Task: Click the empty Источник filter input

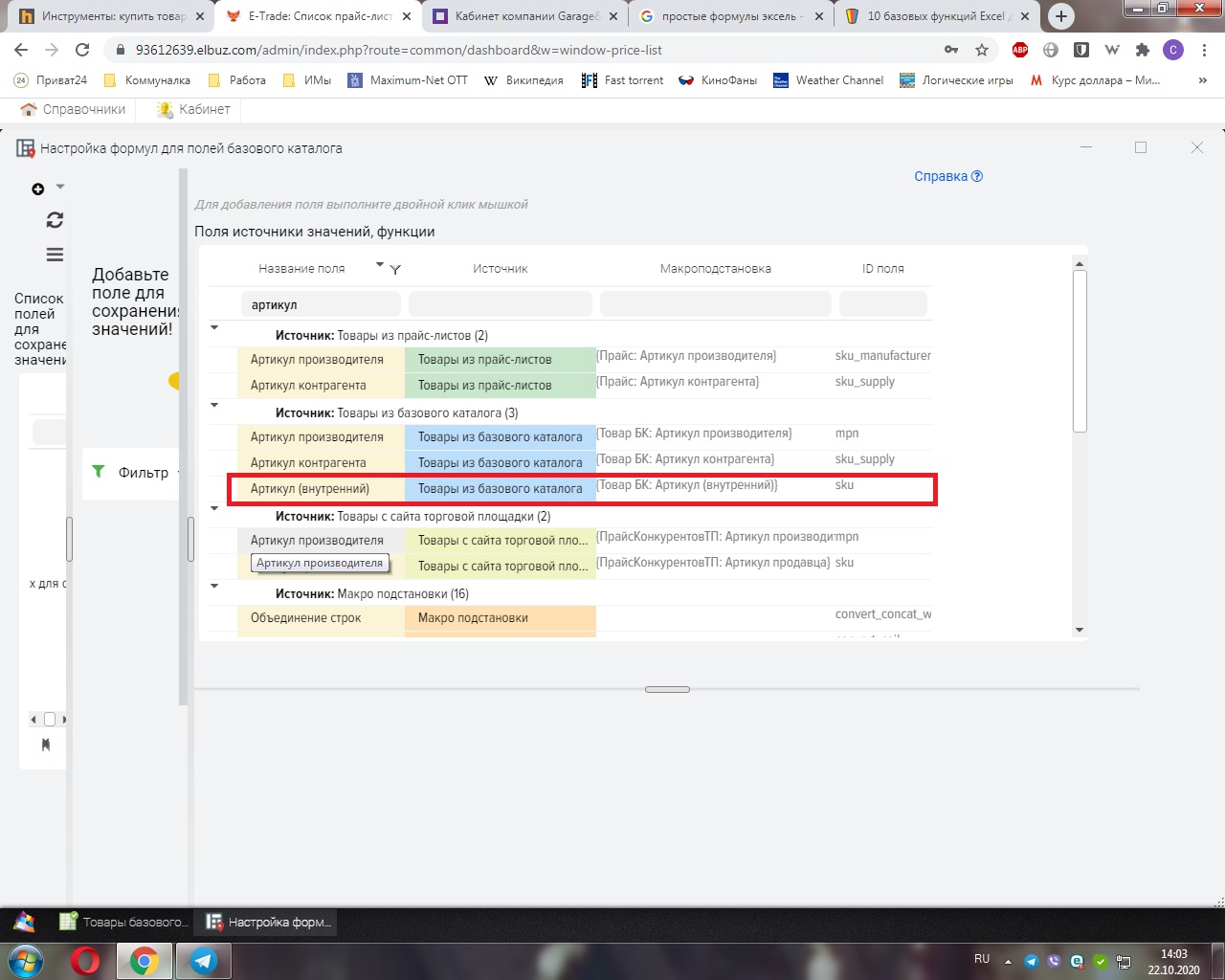Action: click(501, 304)
